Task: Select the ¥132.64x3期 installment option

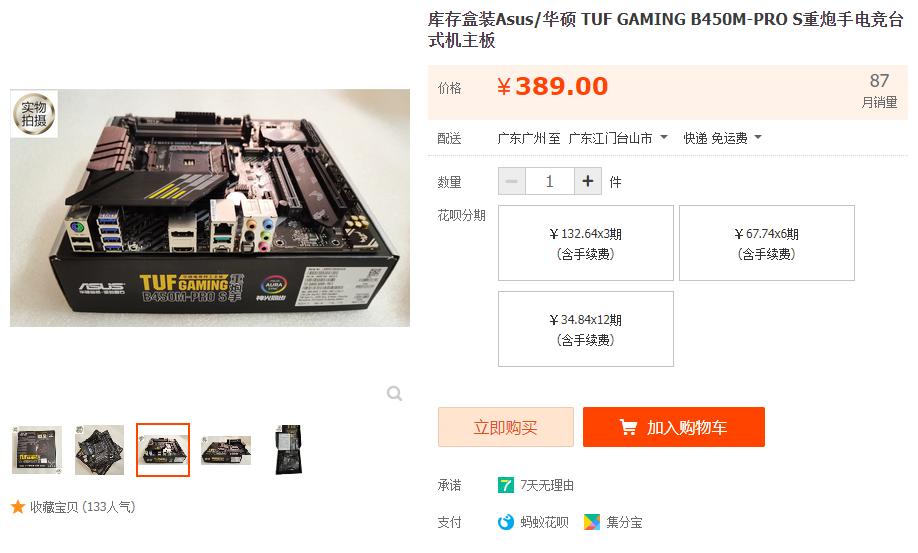Action: pos(585,243)
